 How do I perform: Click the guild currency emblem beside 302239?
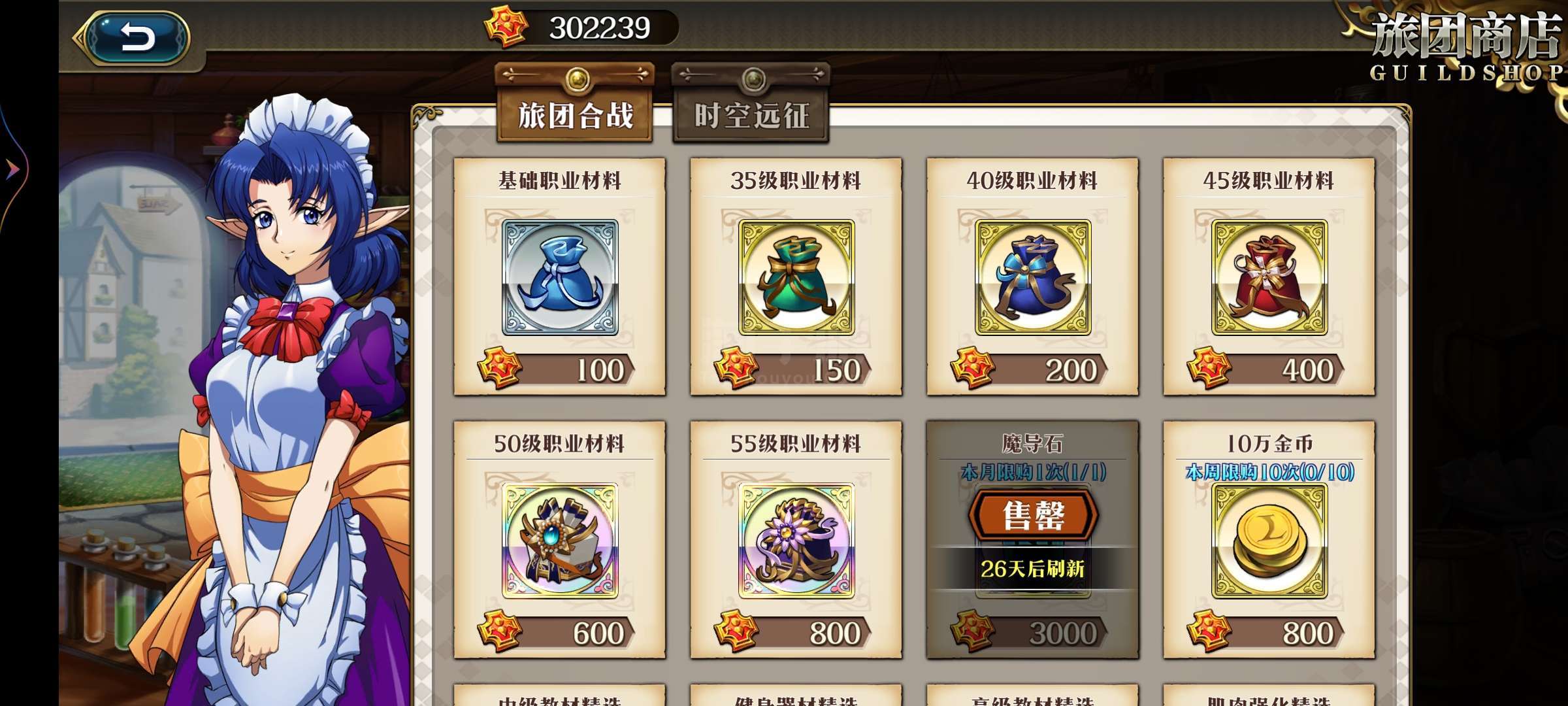click(x=506, y=27)
